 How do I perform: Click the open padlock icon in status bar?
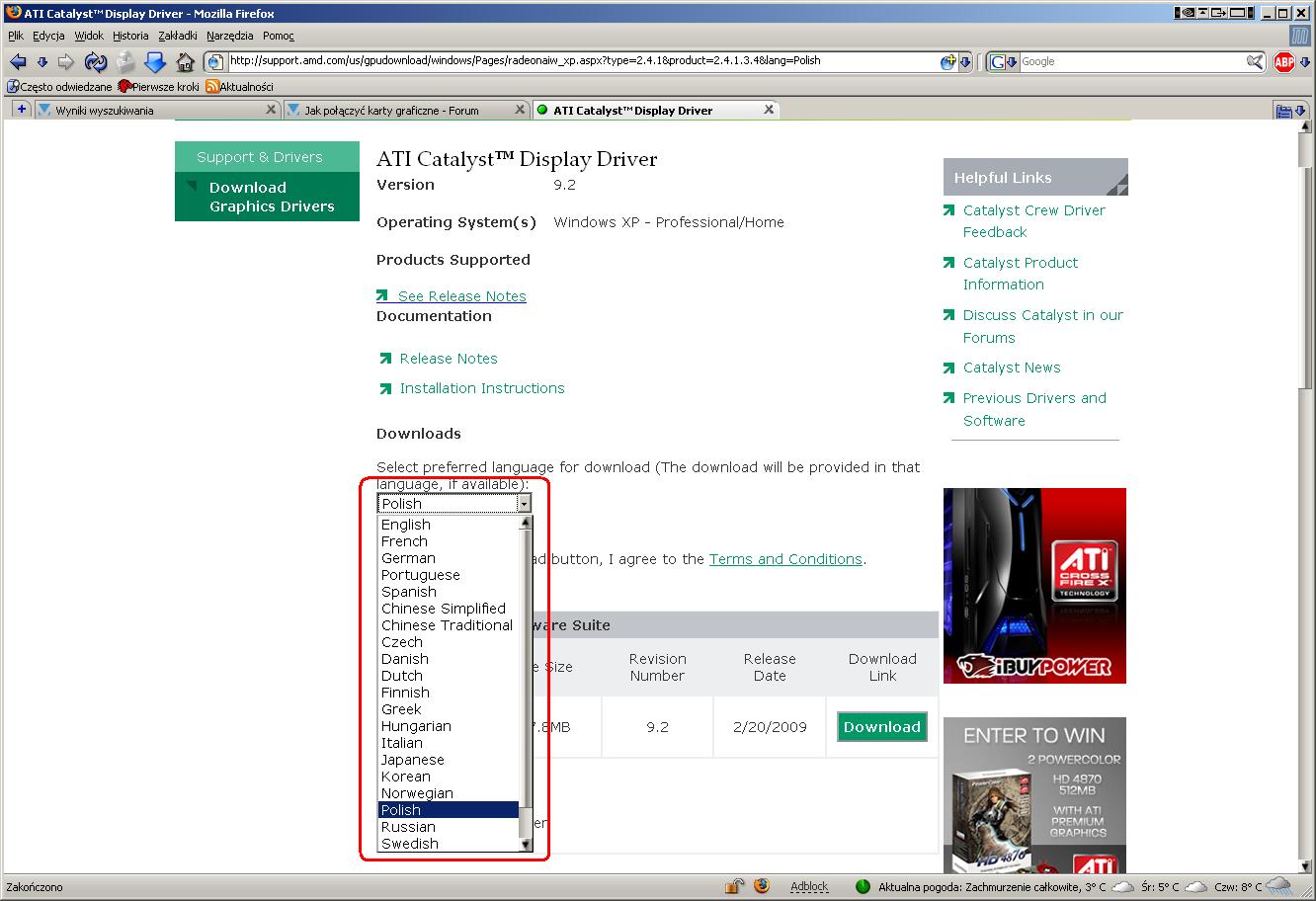point(734,886)
